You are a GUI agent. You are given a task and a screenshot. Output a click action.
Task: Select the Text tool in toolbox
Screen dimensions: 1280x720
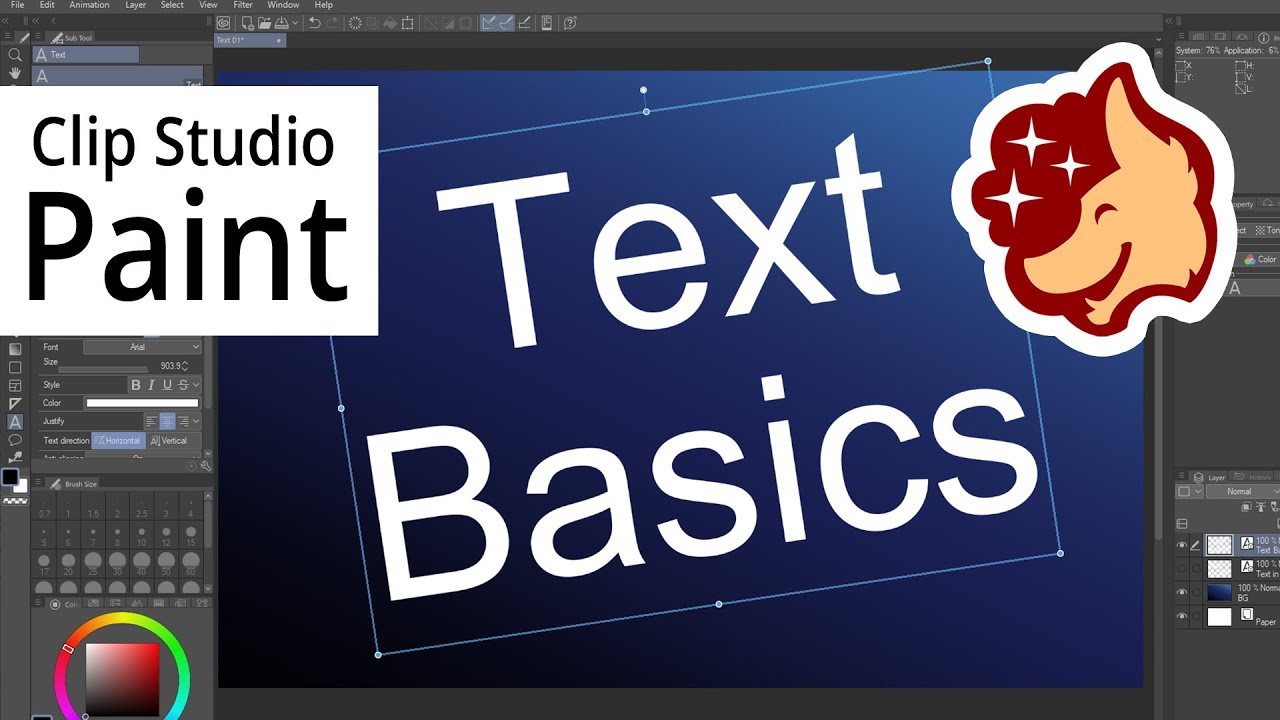[15, 422]
